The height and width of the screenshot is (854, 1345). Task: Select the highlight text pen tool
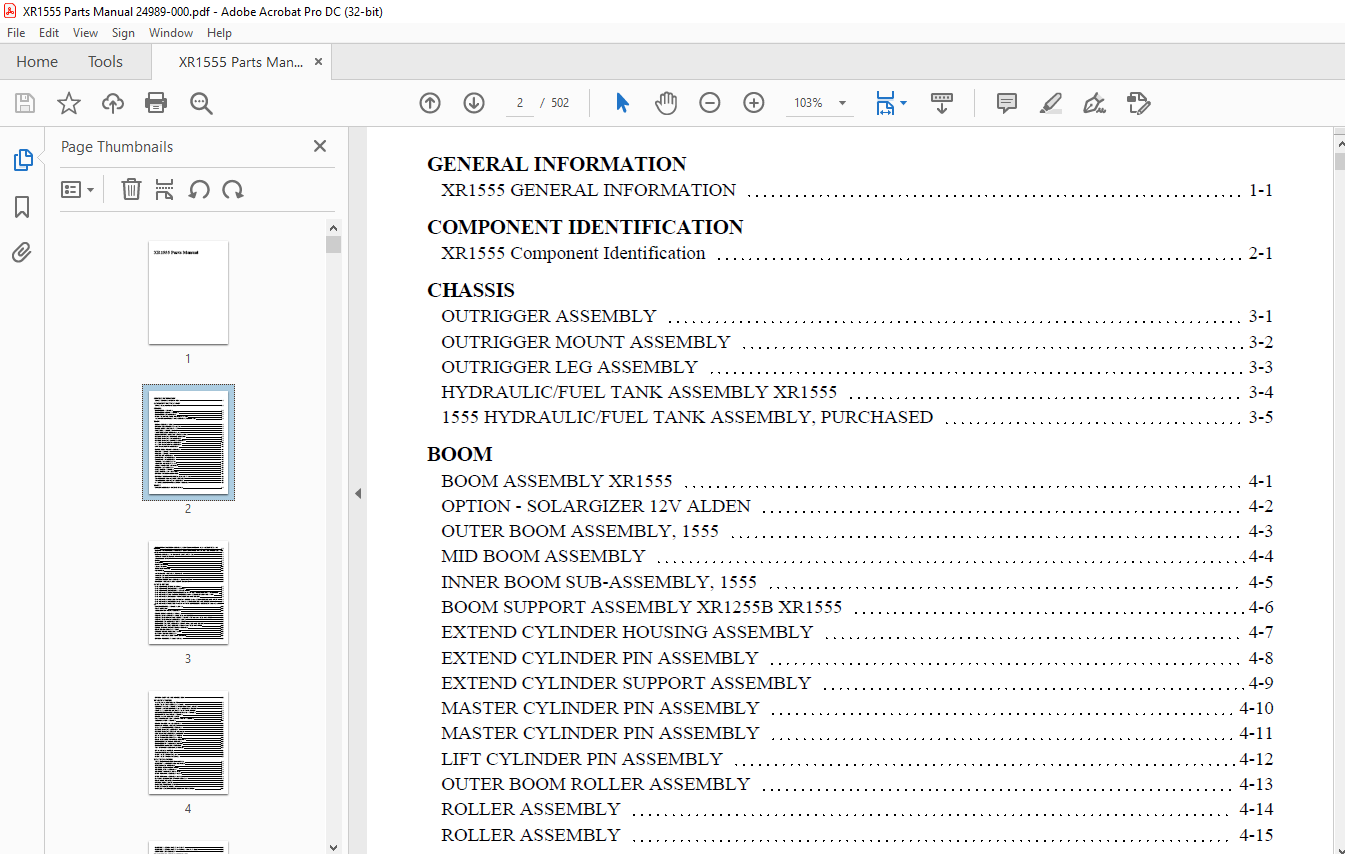[x=1051, y=103]
